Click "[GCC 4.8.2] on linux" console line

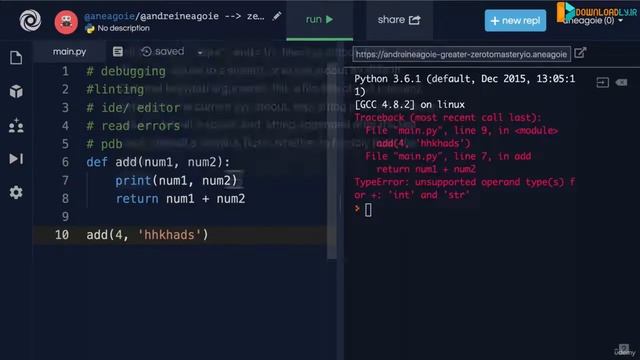click(x=409, y=104)
